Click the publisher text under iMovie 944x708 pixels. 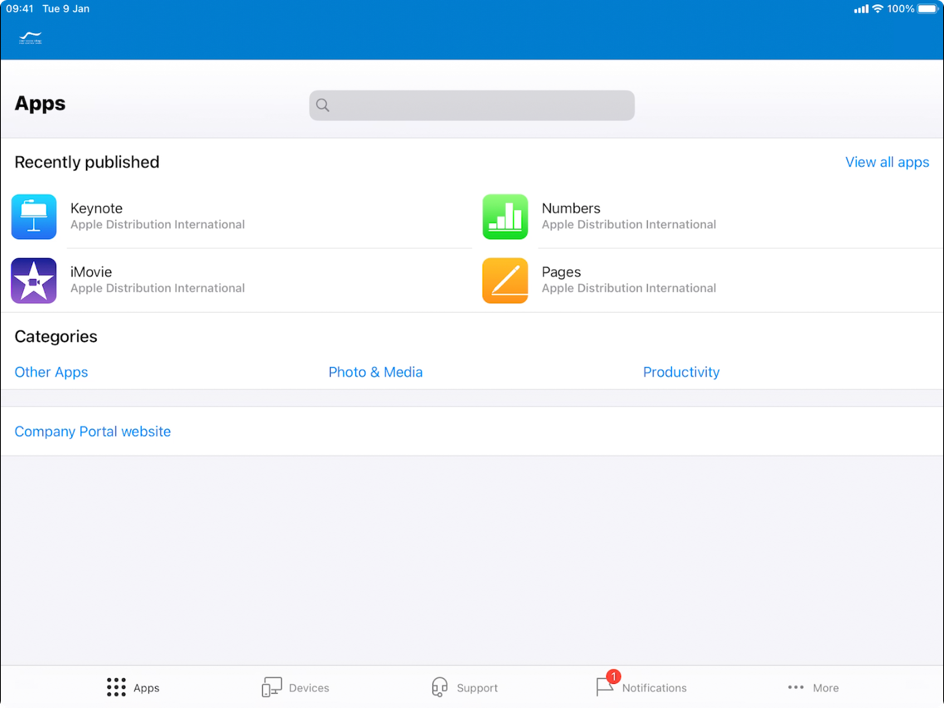tap(157, 288)
